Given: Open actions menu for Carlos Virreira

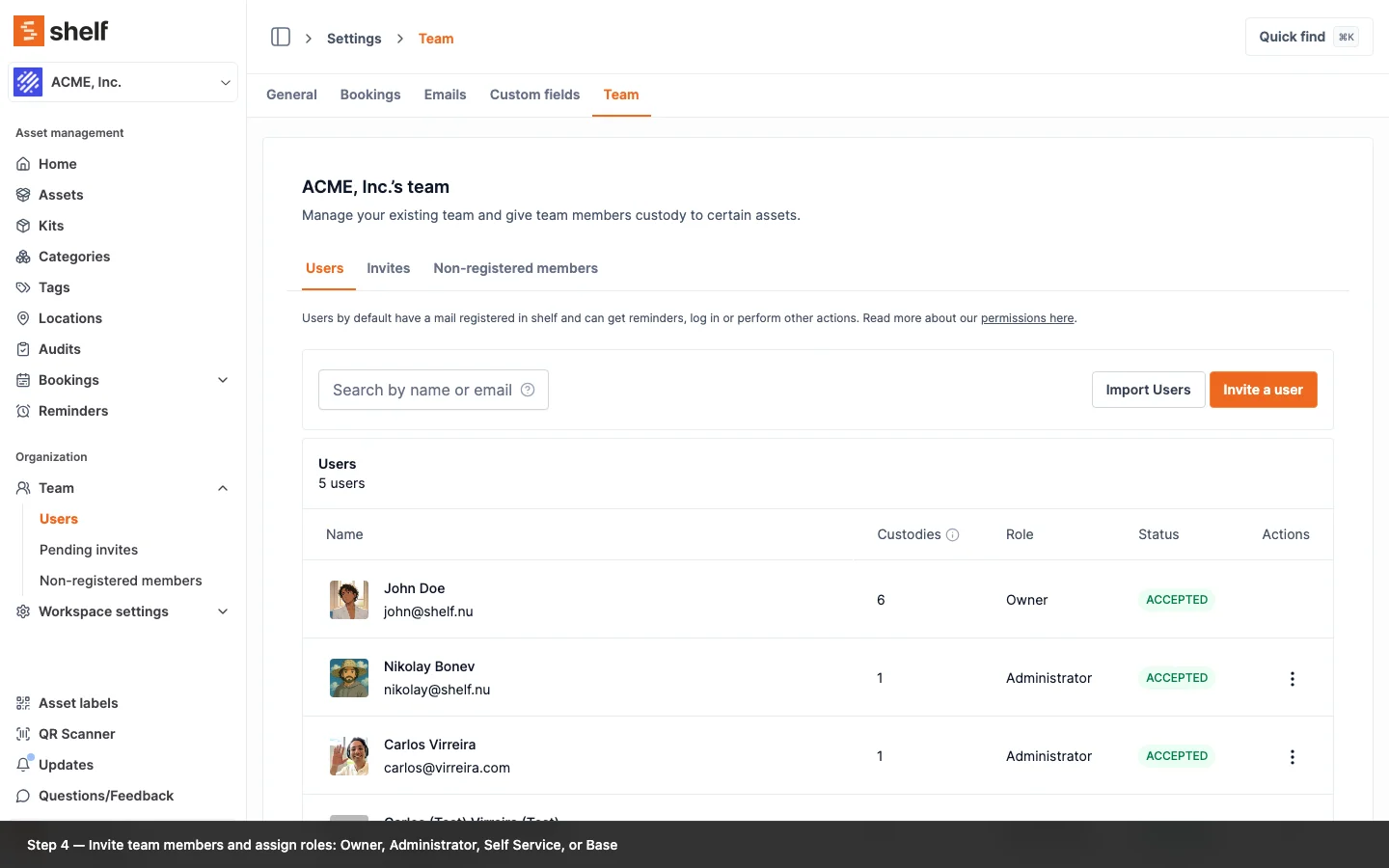Looking at the screenshot, I should 1292,757.
